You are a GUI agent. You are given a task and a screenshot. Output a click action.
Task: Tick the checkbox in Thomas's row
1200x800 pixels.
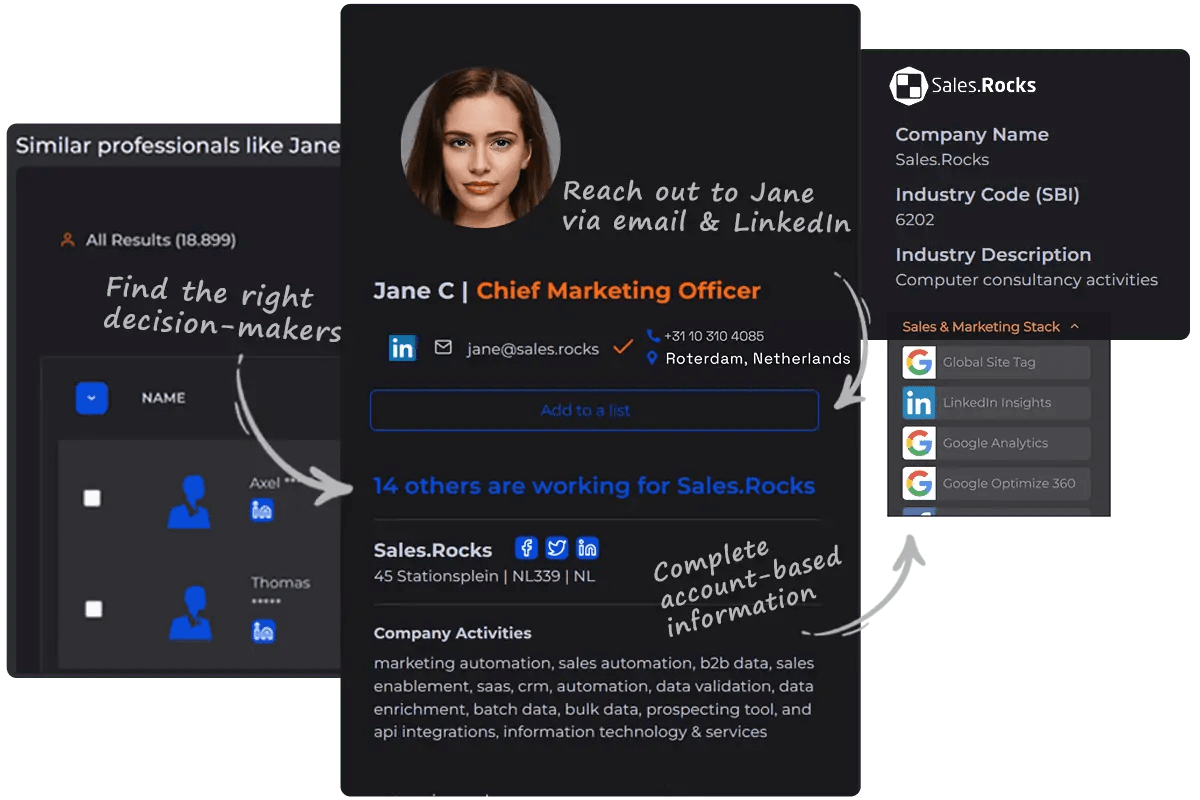[93, 608]
